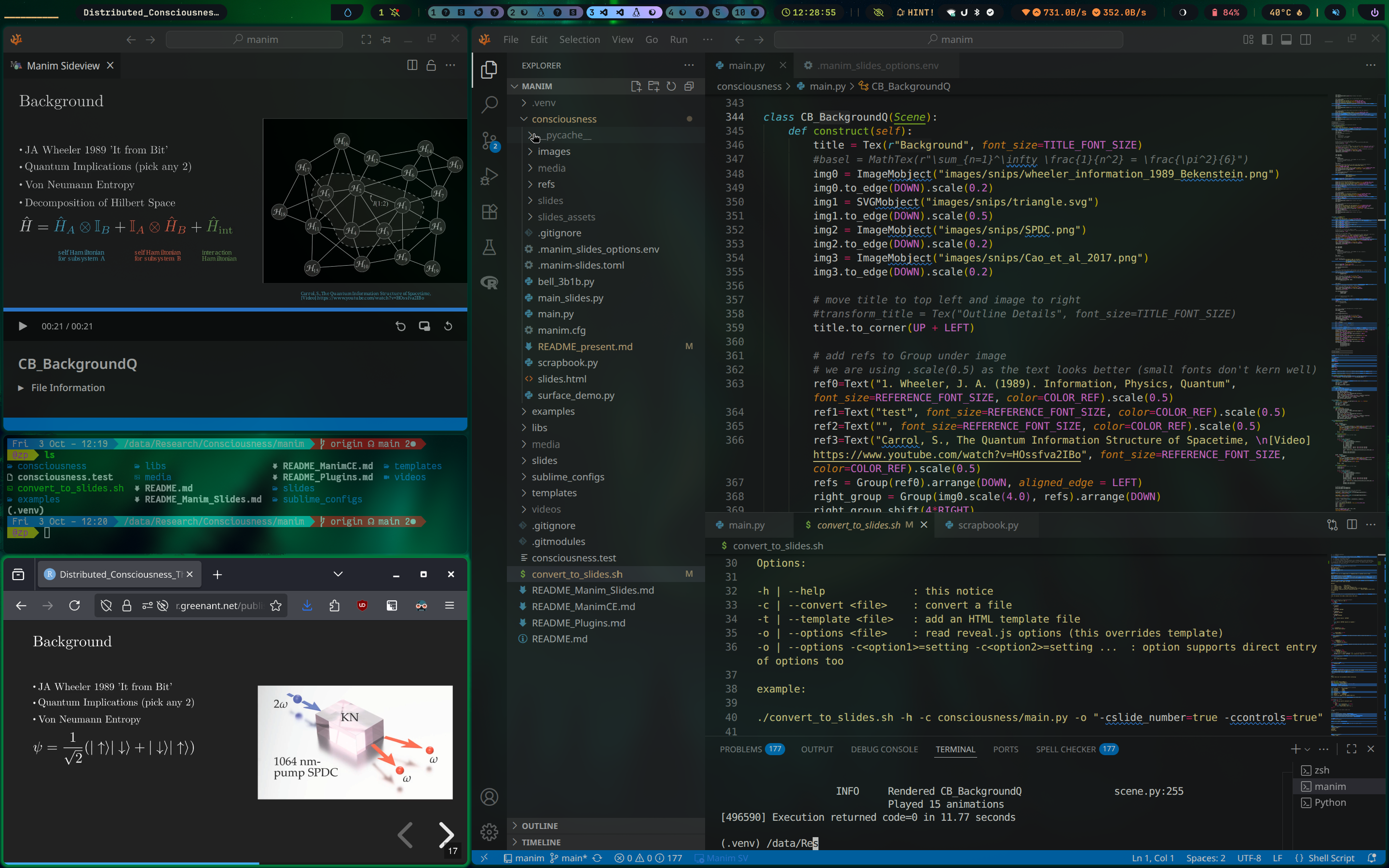Image resolution: width=1389 pixels, height=868 pixels.
Task: Switch to the DEBUG CONSOLE panel tab
Action: click(884, 749)
